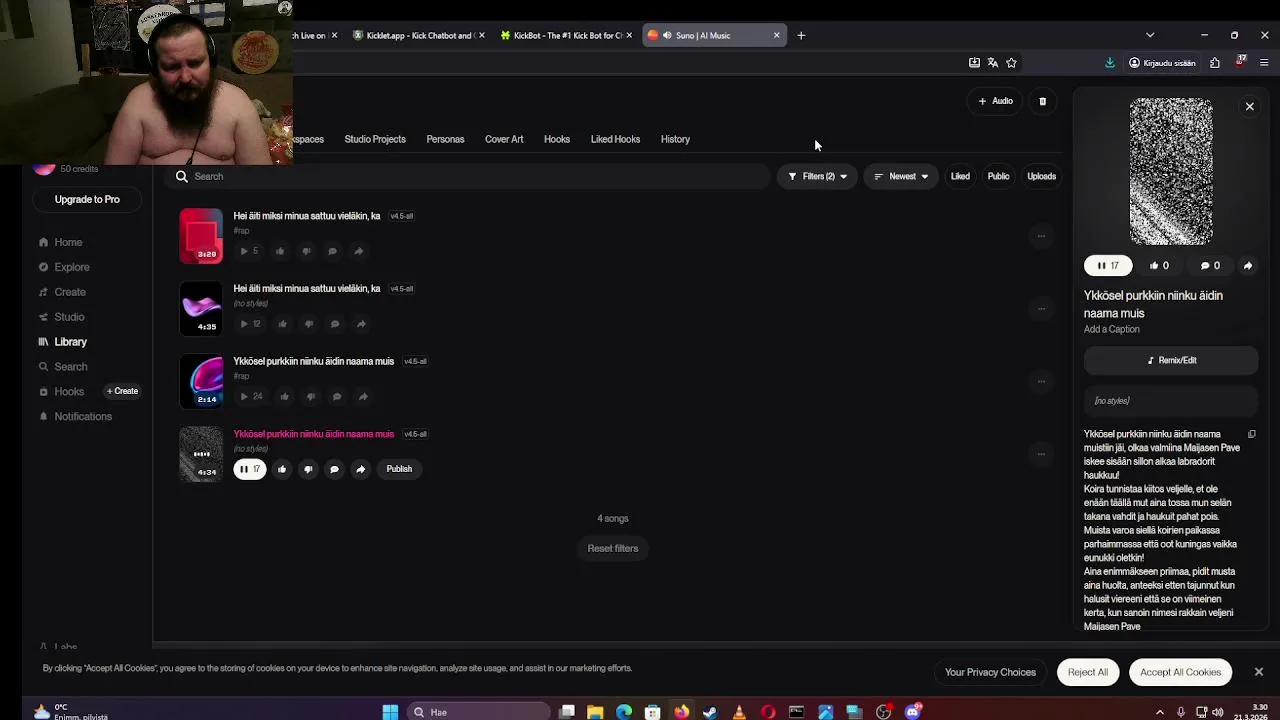Bookmark this page with the star icon
Screen dimensions: 1280x720
[x=1011, y=63]
